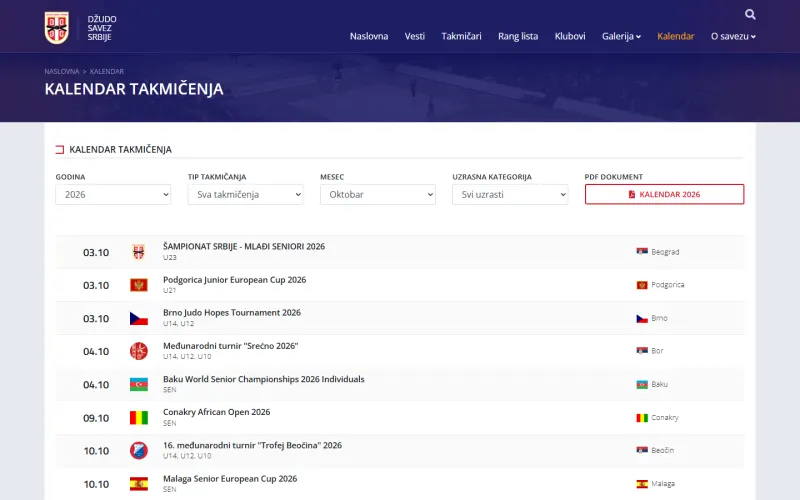The width and height of the screenshot is (800, 500).
Task: Click Czech flag icon beside Brno Judo Hopes Tournament
Action: [x=139, y=318]
